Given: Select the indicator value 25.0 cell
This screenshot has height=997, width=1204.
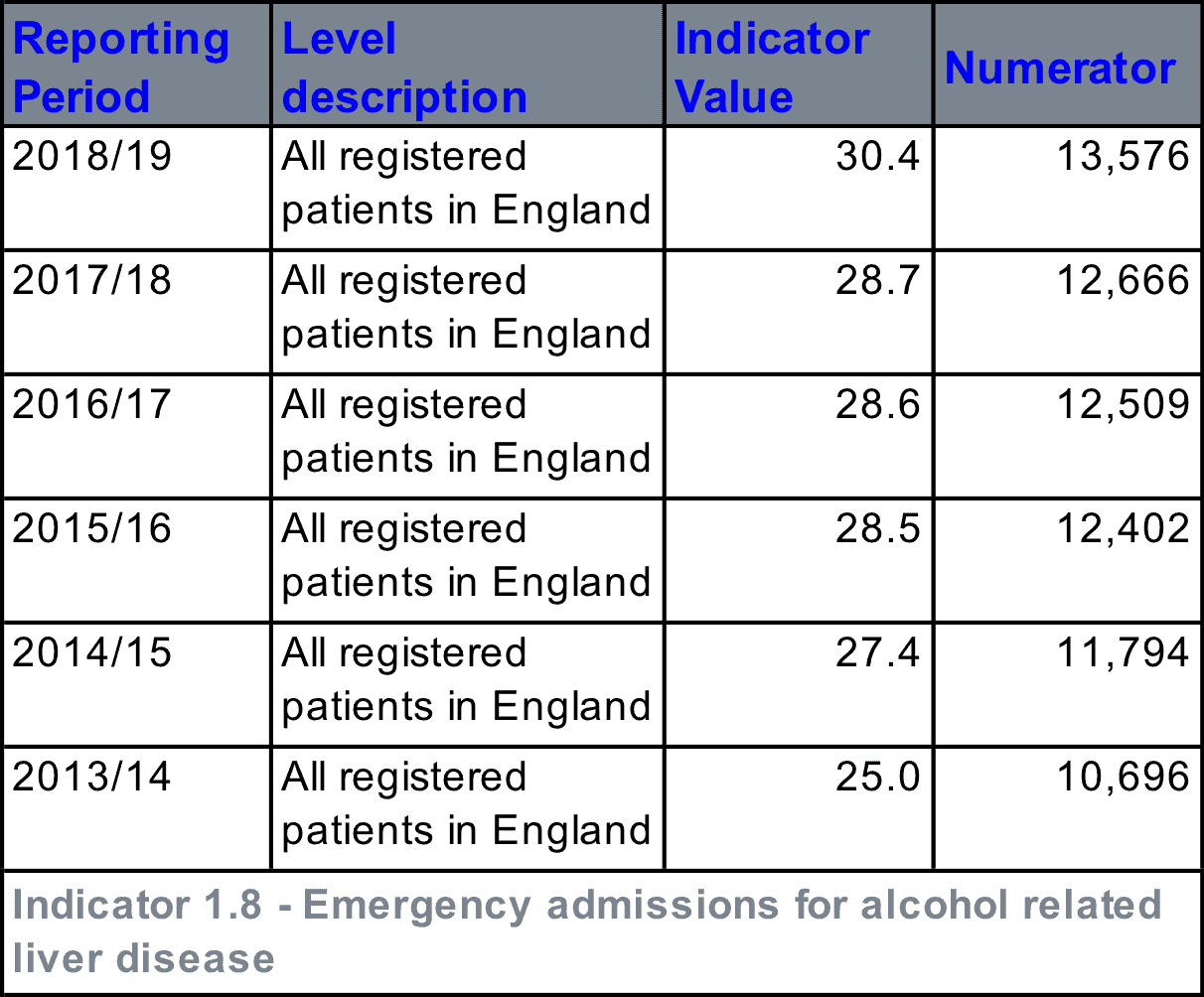Looking at the screenshot, I should coord(878,778).
